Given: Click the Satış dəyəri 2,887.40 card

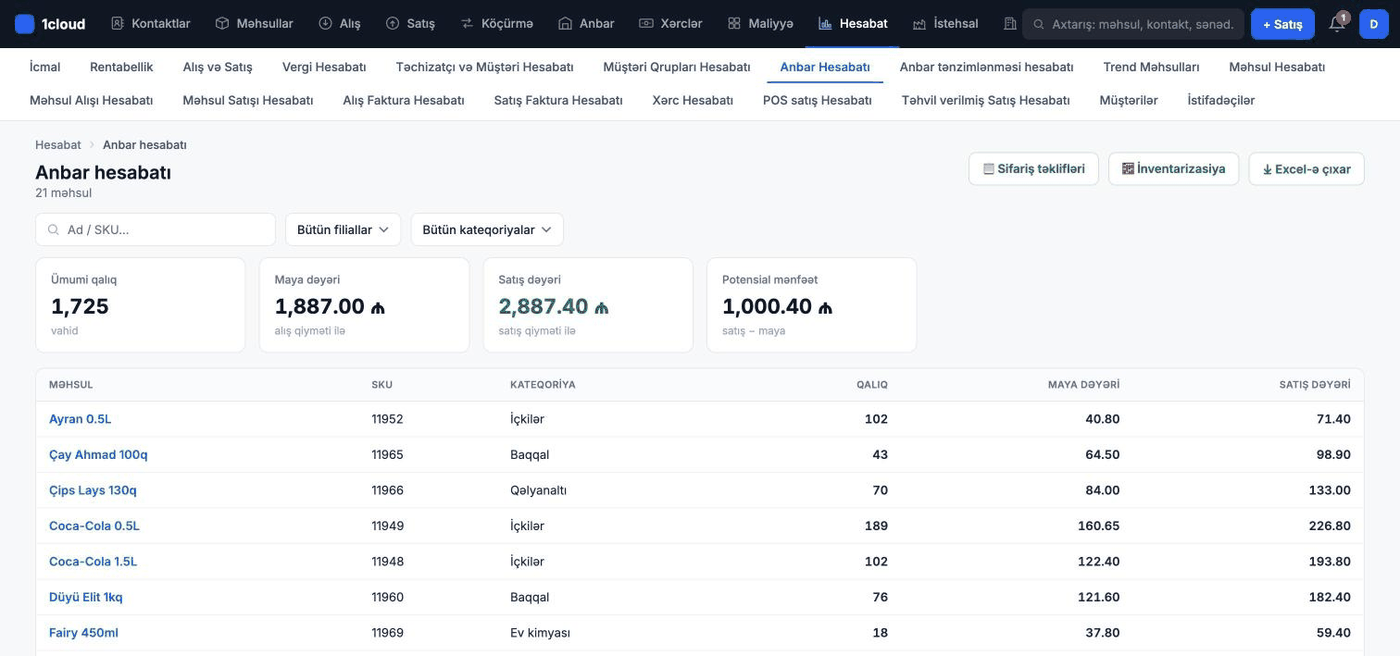Looking at the screenshot, I should (588, 305).
